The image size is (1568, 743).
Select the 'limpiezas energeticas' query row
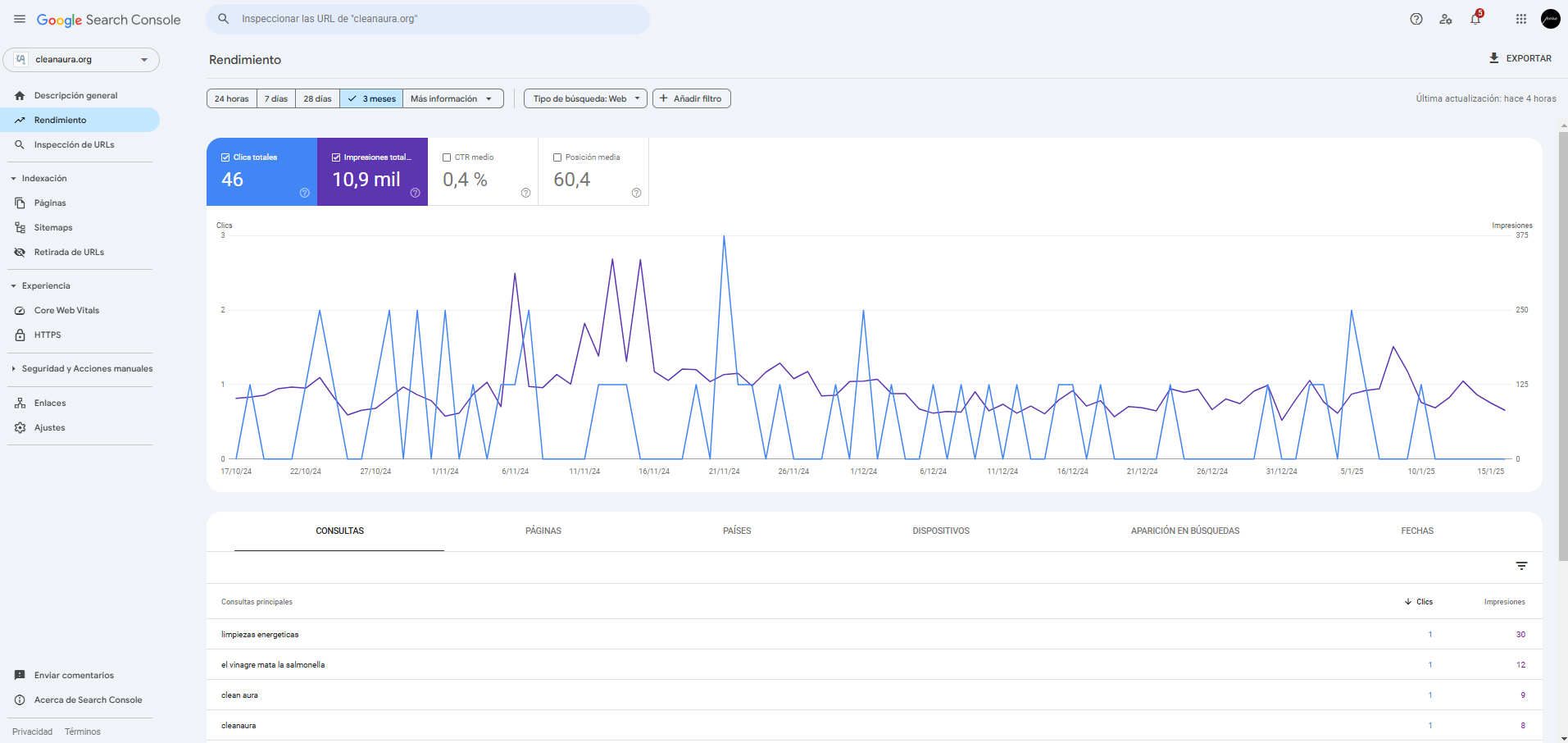click(874, 634)
